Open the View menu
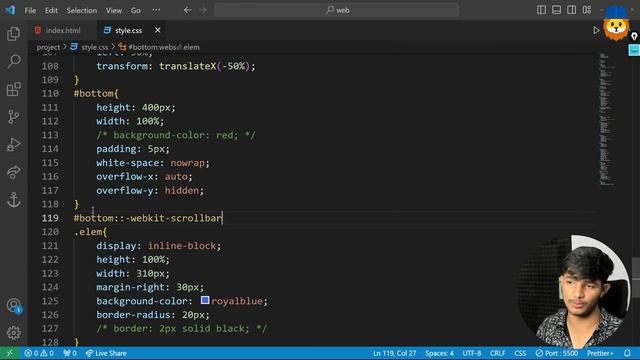Viewport: 640px width, 360px height. pos(114,10)
